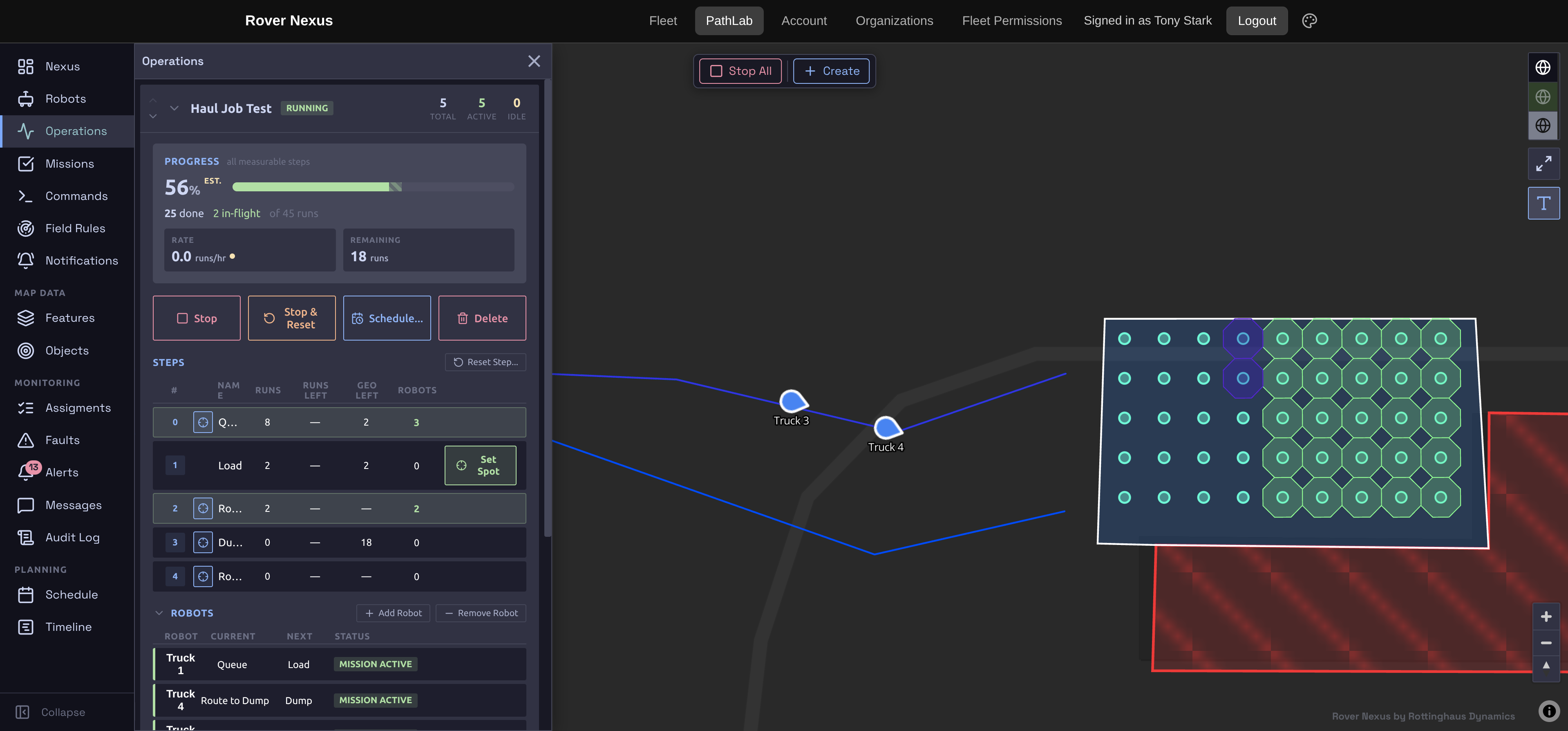Click Stop & Reset
This screenshot has width=1568, height=731.
pos(291,318)
